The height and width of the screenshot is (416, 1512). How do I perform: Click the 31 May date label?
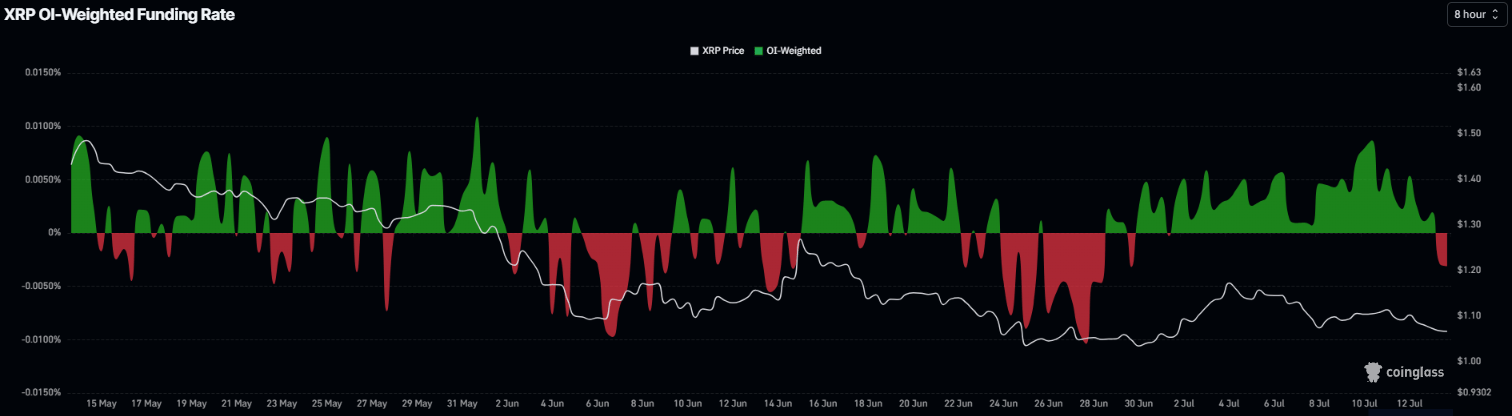coord(461,404)
